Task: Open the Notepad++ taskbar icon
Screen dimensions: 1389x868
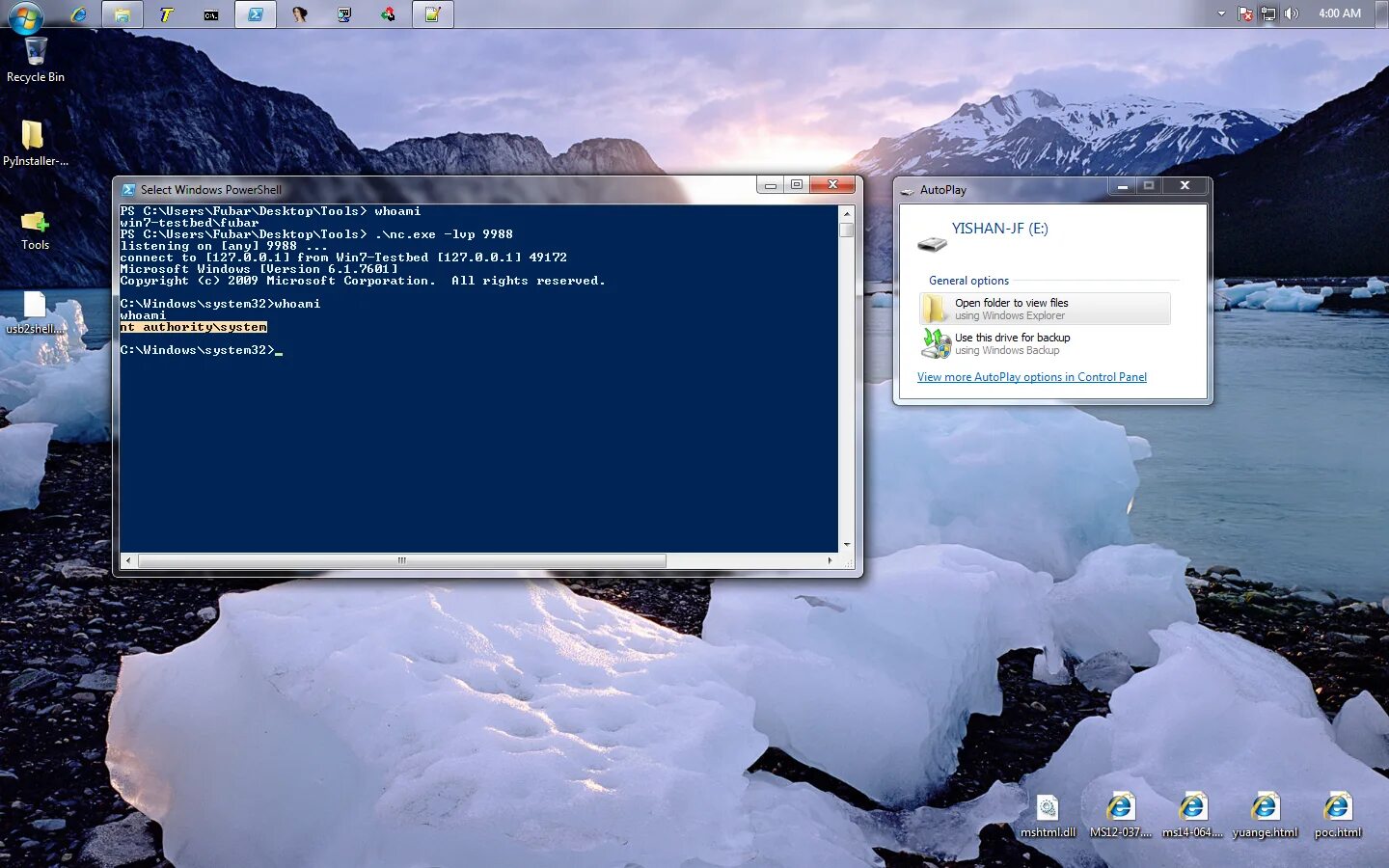Action: click(433, 14)
